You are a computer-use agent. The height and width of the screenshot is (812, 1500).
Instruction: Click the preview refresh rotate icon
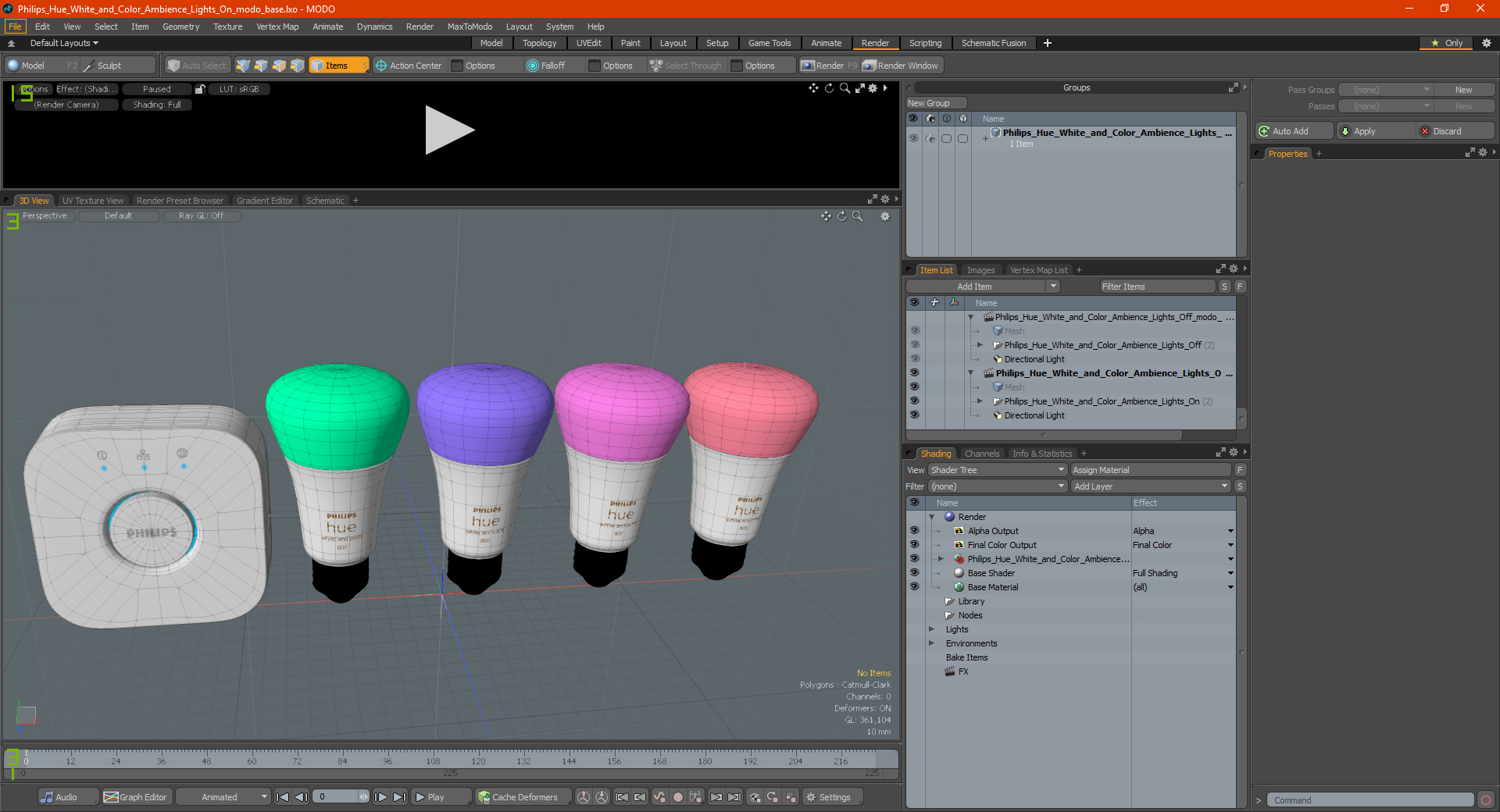(829, 88)
